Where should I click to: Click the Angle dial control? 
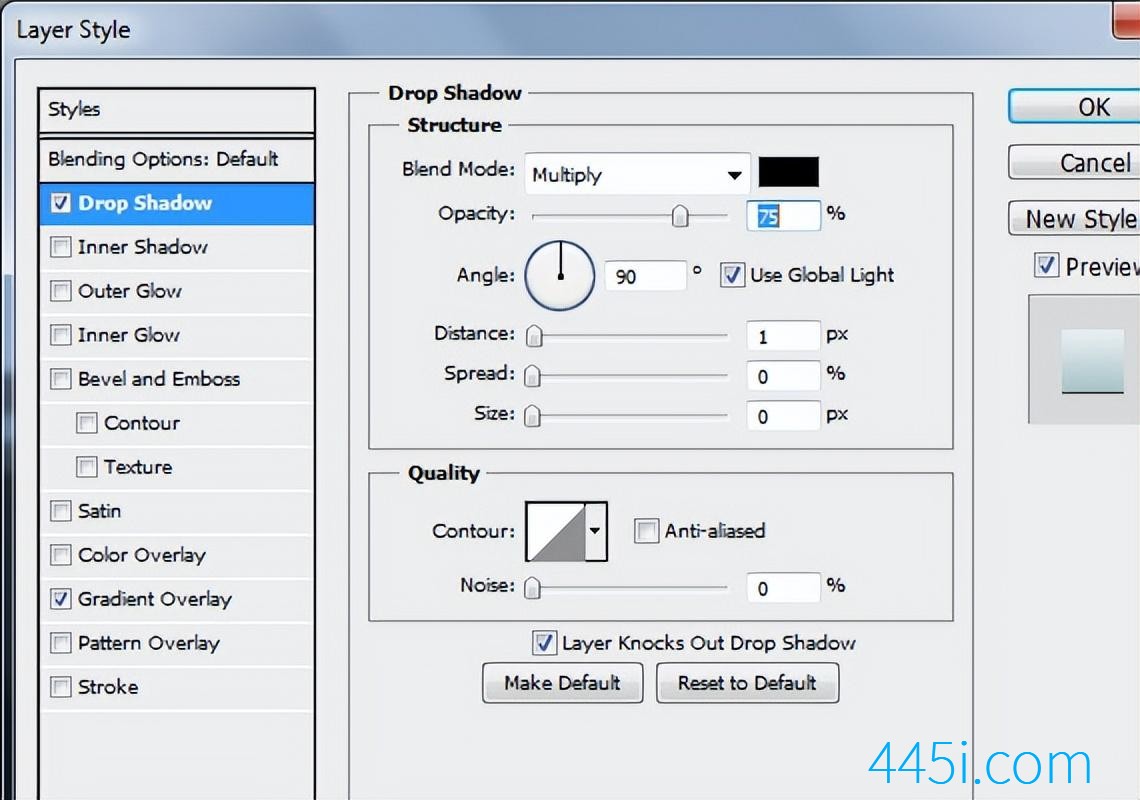click(x=560, y=276)
